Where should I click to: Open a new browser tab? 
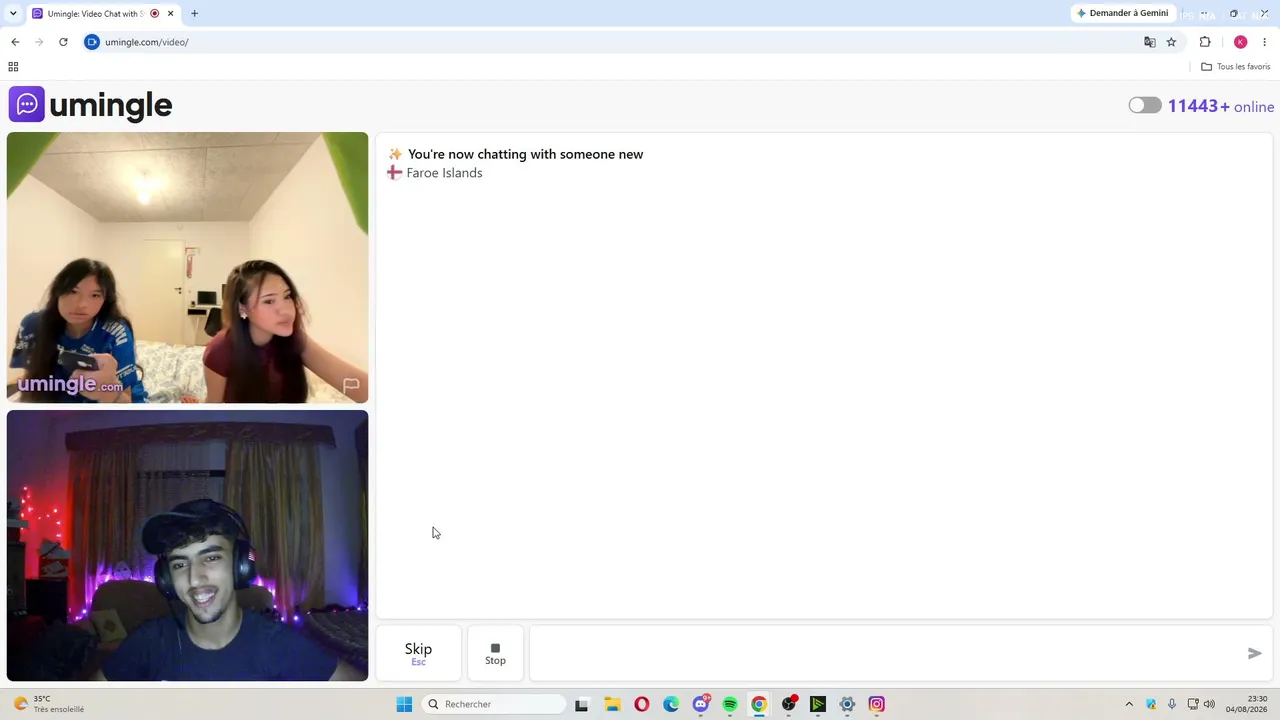click(x=194, y=14)
